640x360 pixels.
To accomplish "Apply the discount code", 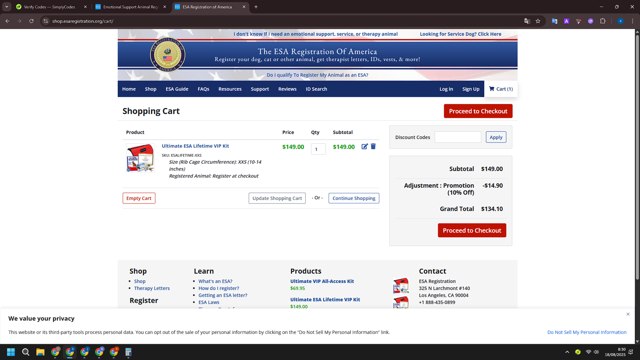I will tap(496, 137).
